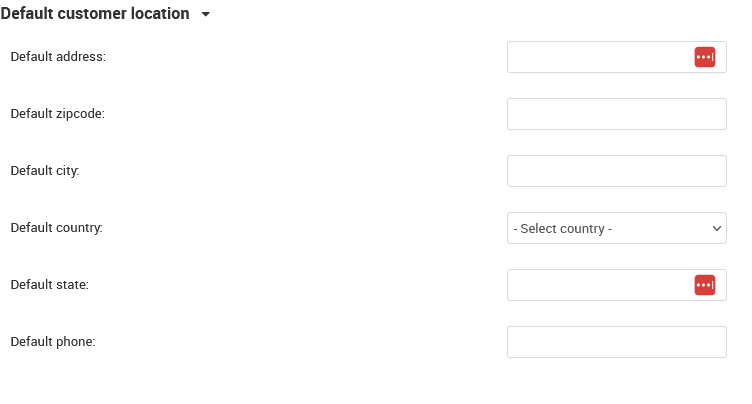The height and width of the screenshot is (404, 752).
Task: Select the Default phone input field
Action: (617, 342)
